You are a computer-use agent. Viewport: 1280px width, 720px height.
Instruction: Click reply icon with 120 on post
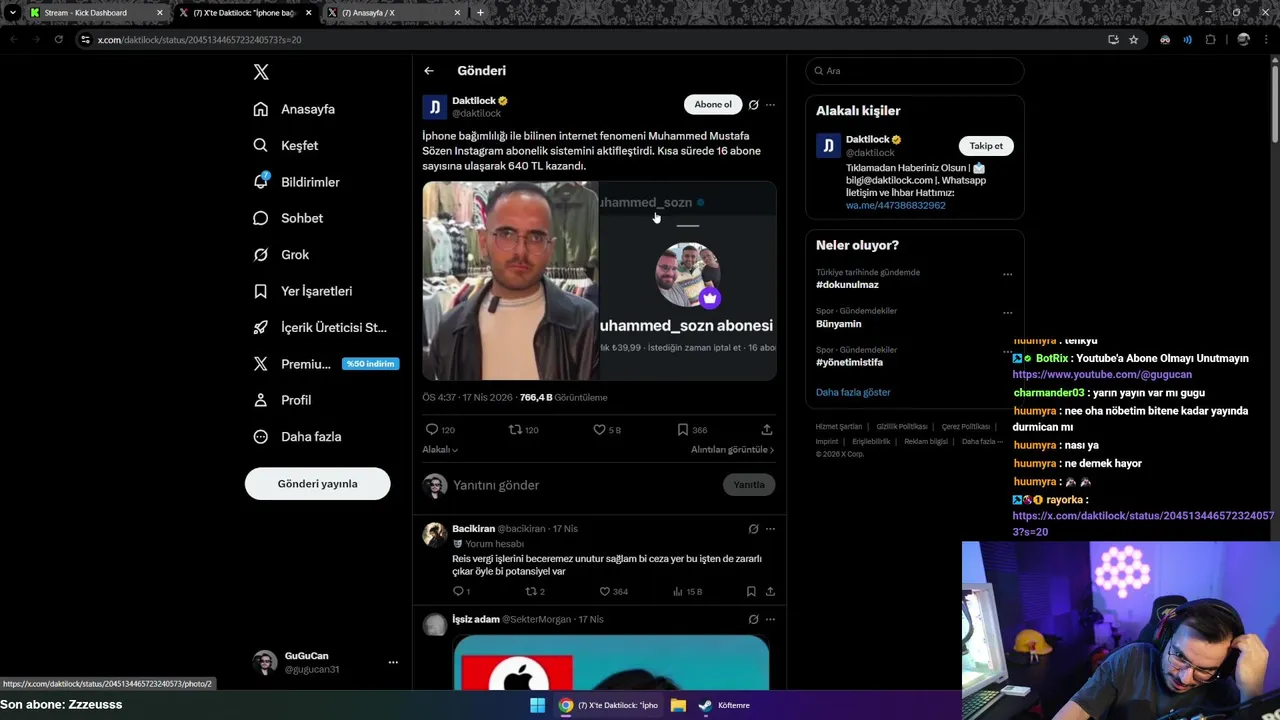(x=440, y=429)
